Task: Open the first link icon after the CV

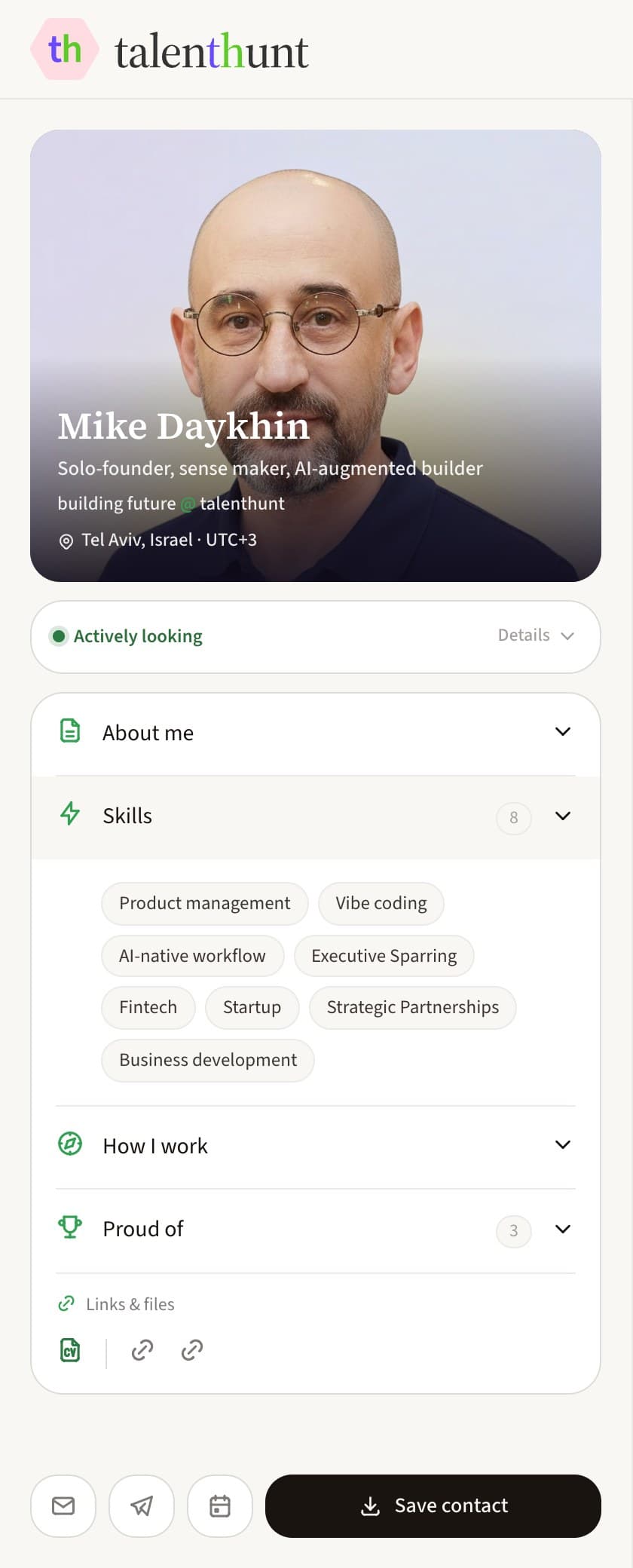Action: (x=142, y=1349)
